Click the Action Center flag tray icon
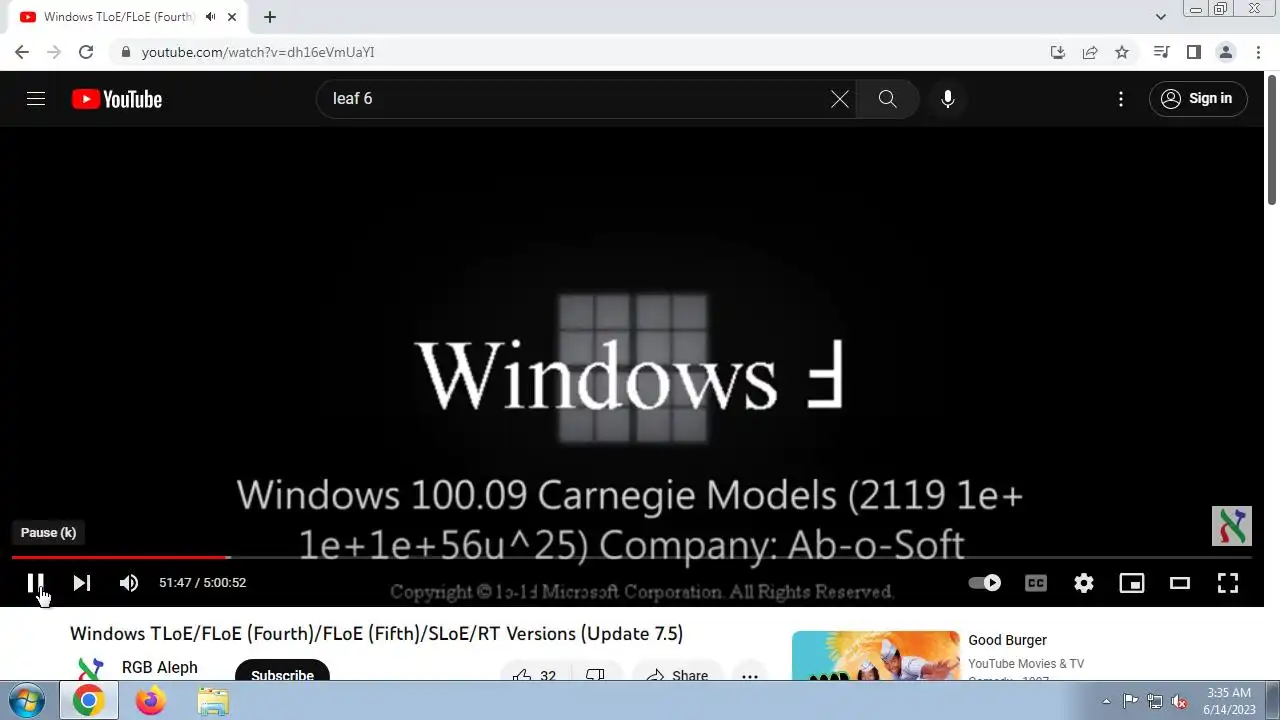This screenshot has height=720, width=1280. pos(1130,701)
